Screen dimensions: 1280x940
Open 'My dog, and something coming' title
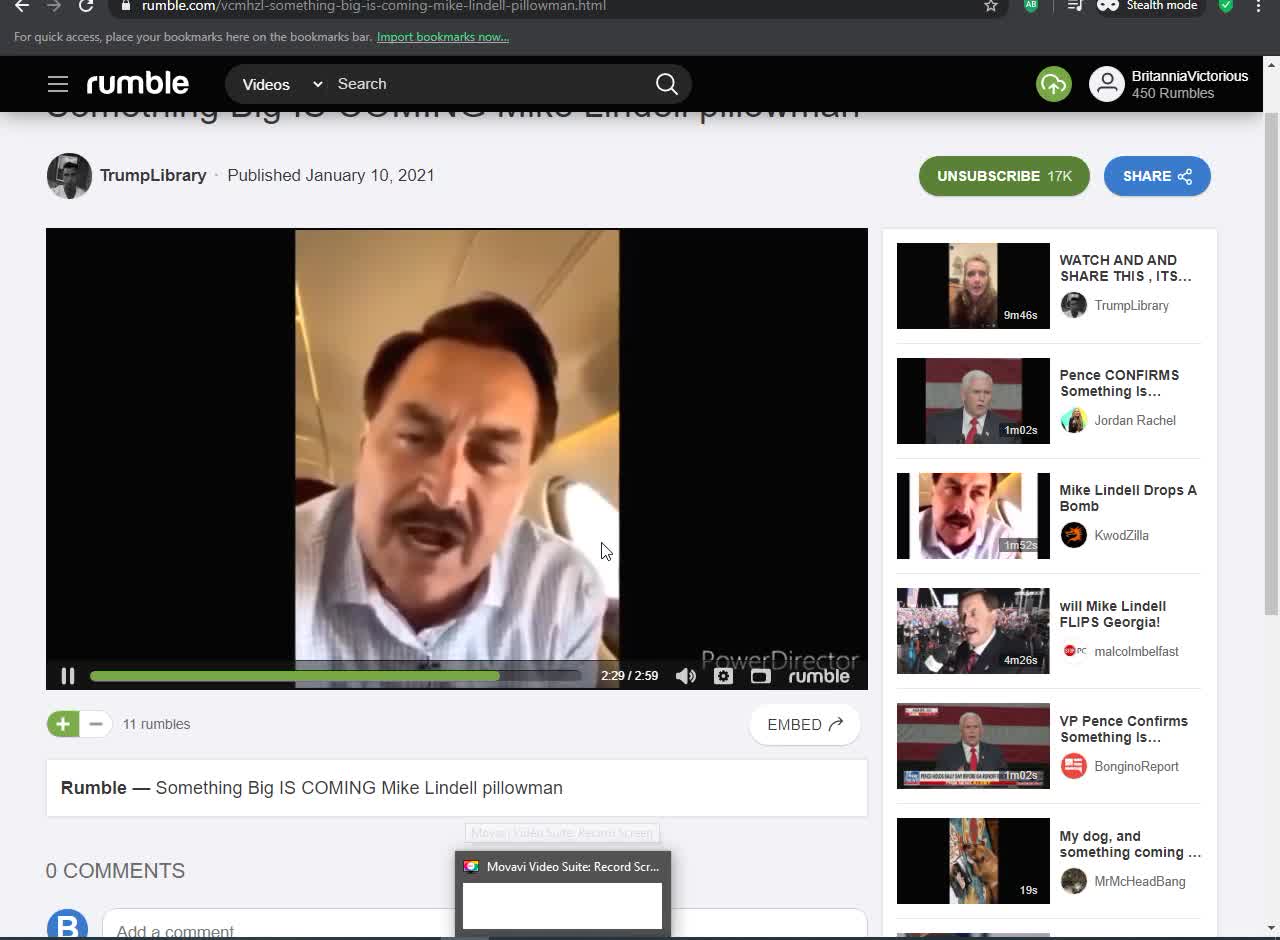pos(1130,844)
